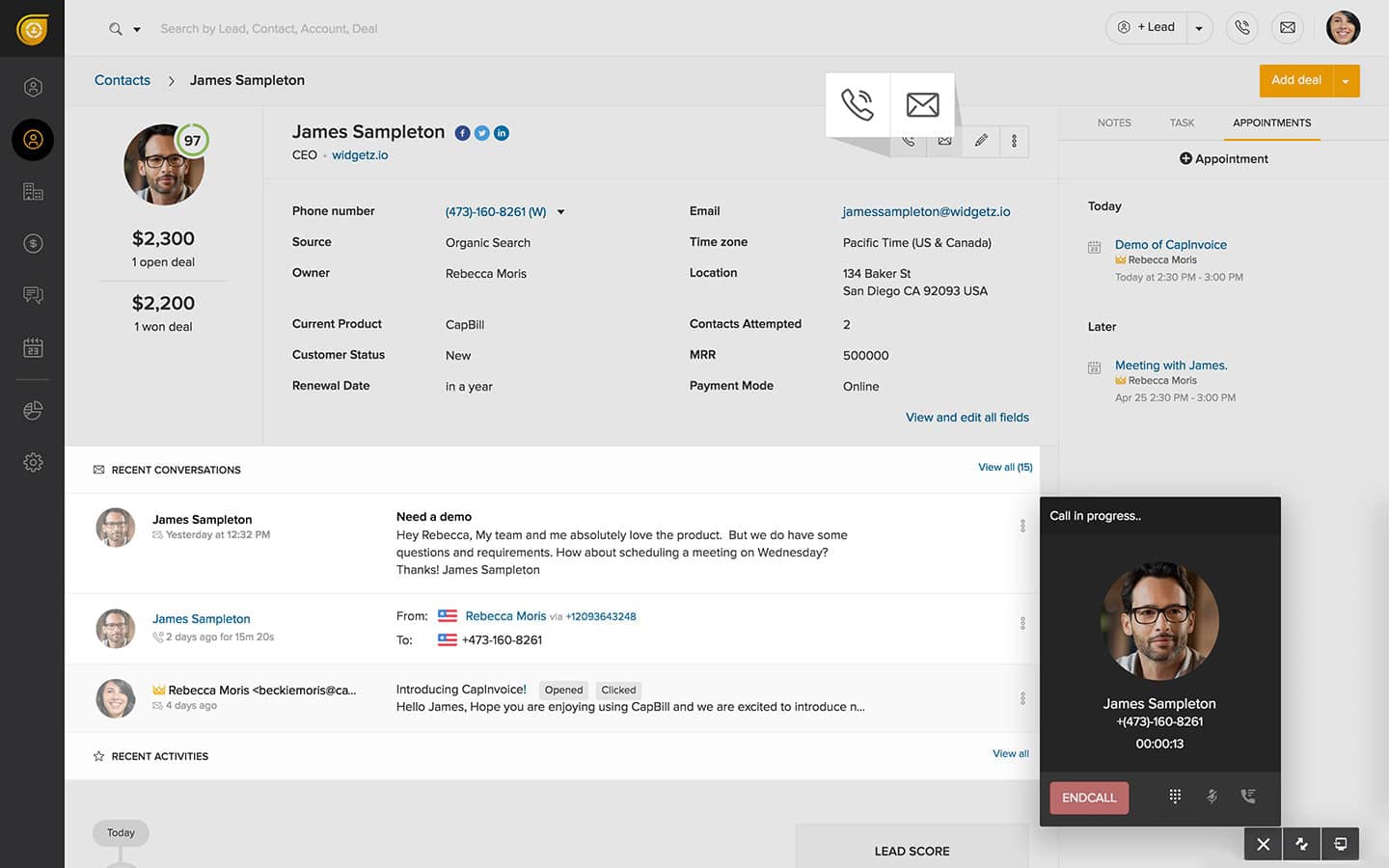
Task: Click phone number (473)-160-8261 (W)
Action: tap(496, 212)
